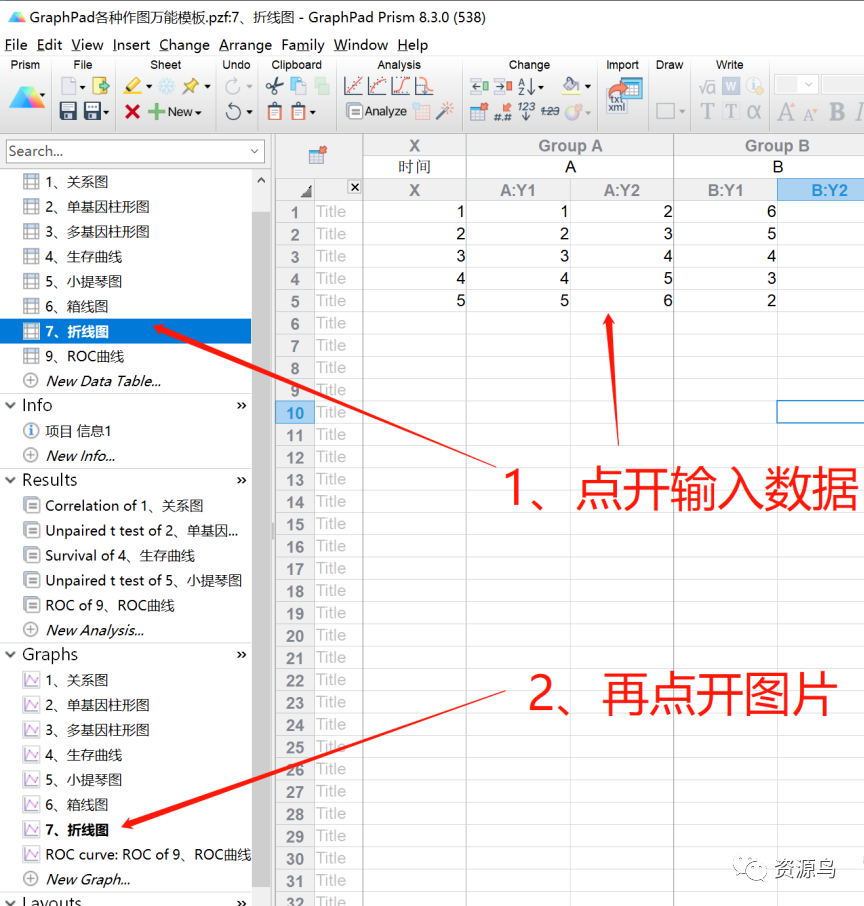Viewport: 864px width, 906px height.
Task: Collapse the Info section
Action: click(x=10, y=406)
